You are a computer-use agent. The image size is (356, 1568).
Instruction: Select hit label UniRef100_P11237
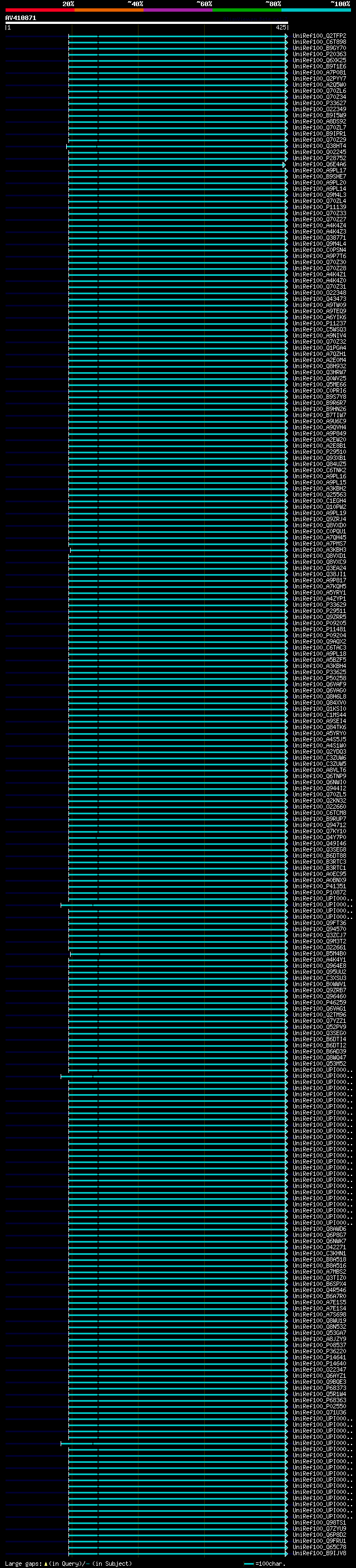pos(319,323)
